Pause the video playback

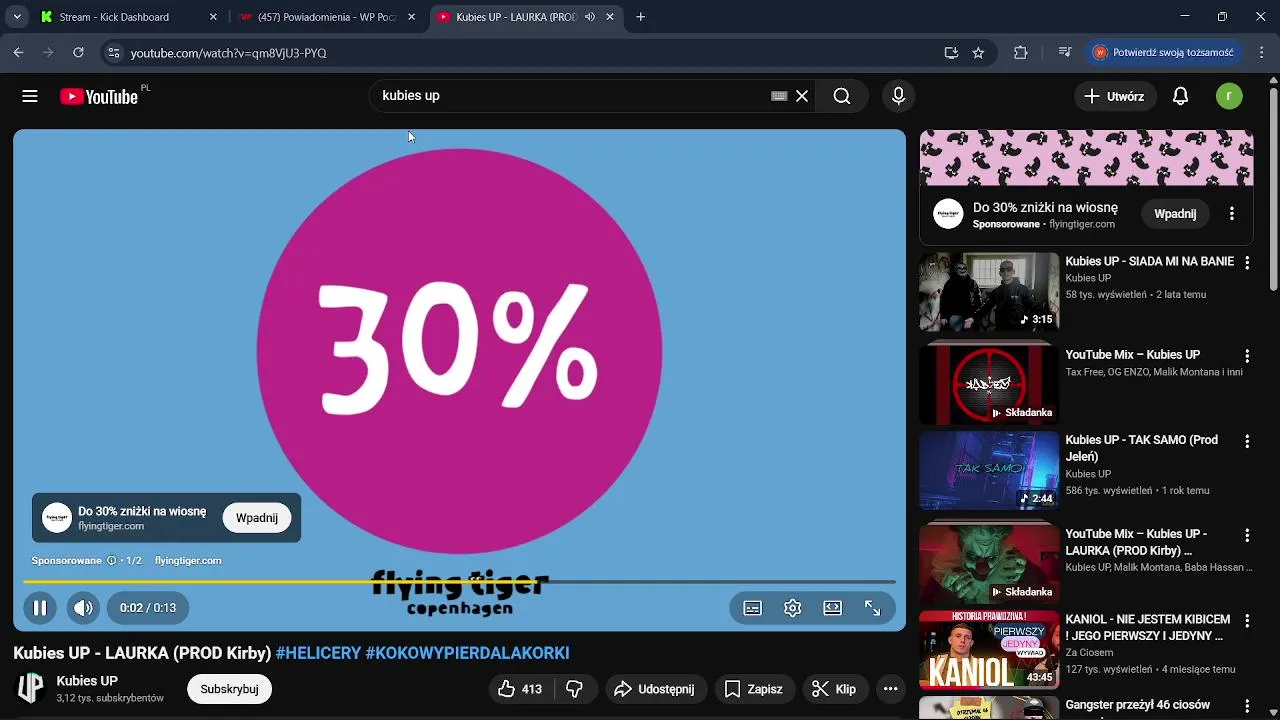click(x=40, y=607)
